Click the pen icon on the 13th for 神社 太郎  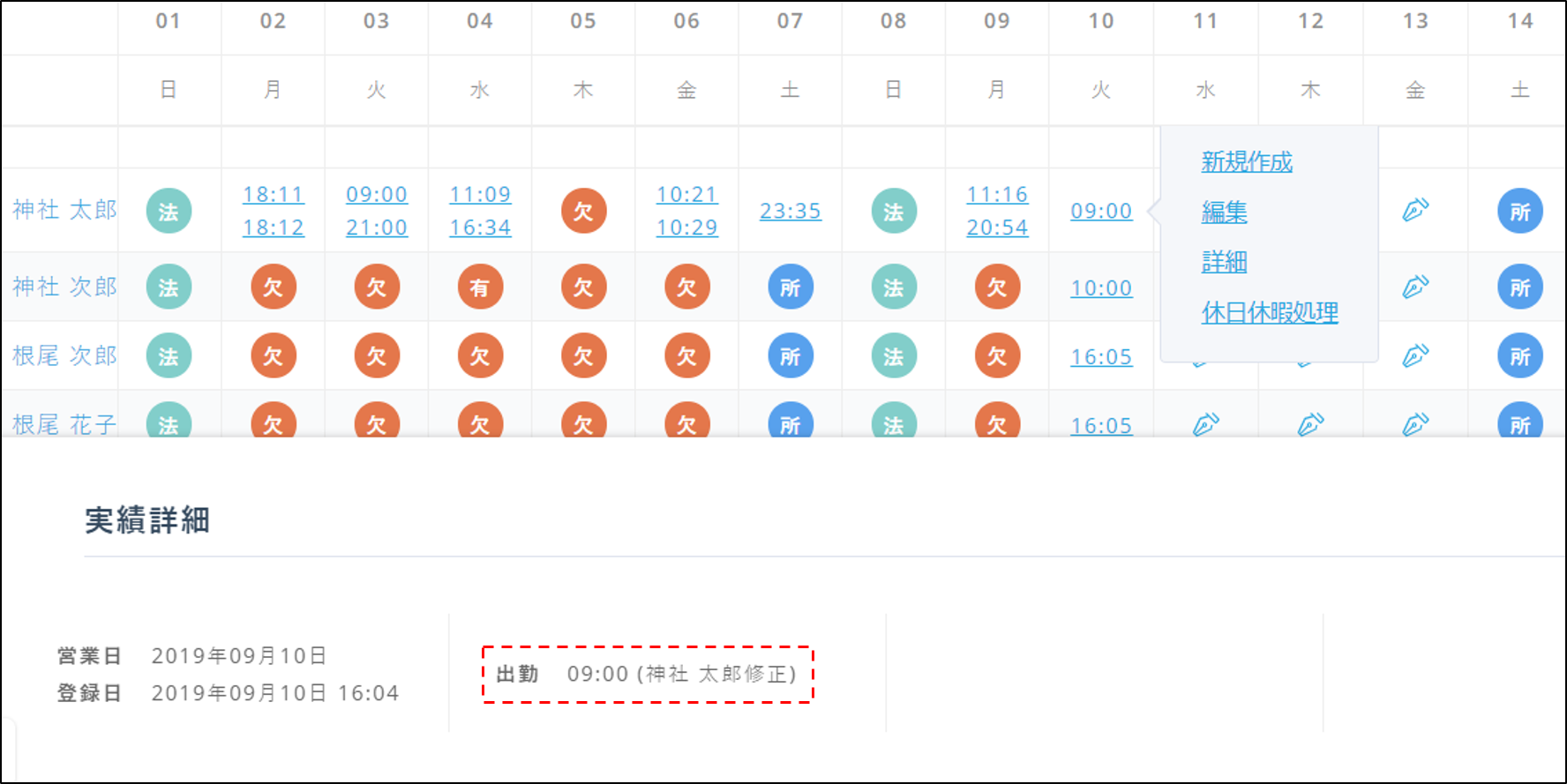(1415, 210)
